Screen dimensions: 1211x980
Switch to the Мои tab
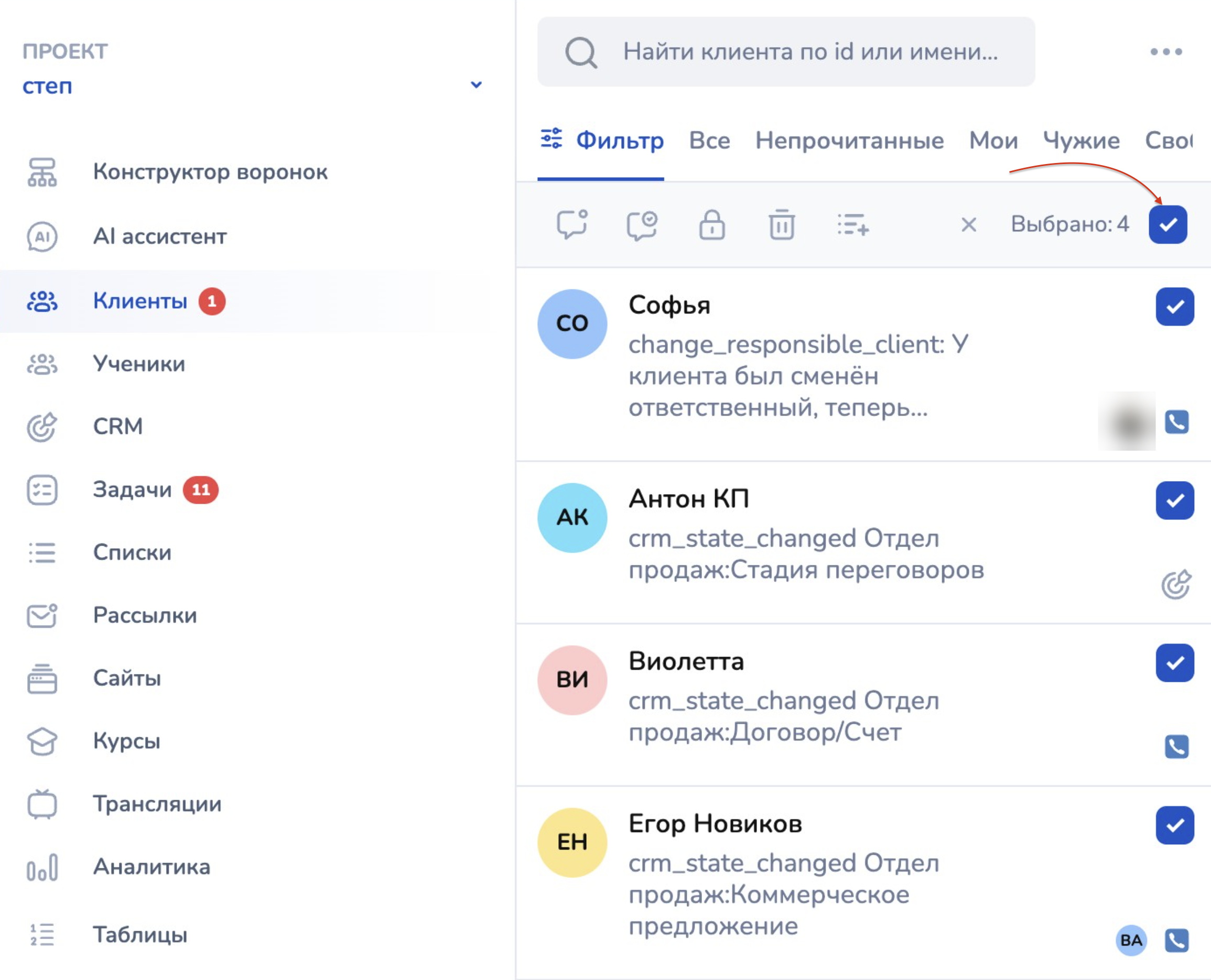pos(993,140)
